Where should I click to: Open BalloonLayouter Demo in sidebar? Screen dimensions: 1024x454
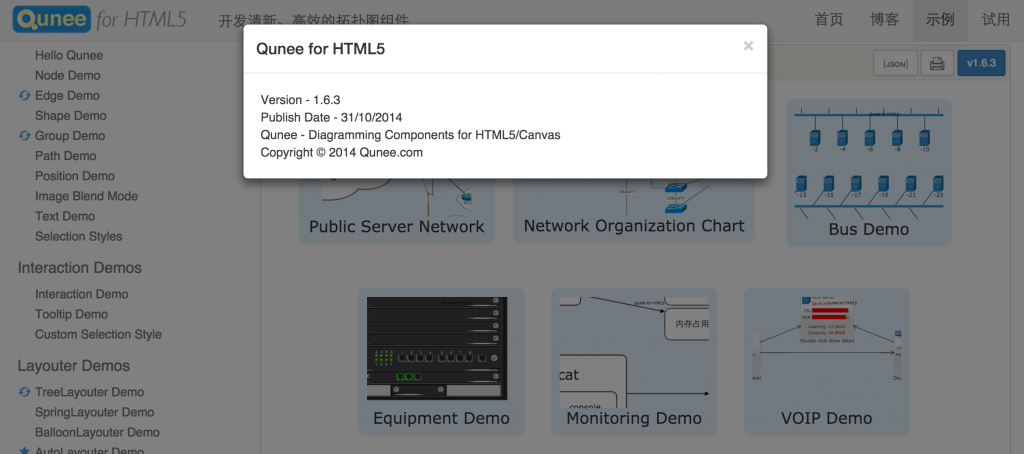pos(97,432)
